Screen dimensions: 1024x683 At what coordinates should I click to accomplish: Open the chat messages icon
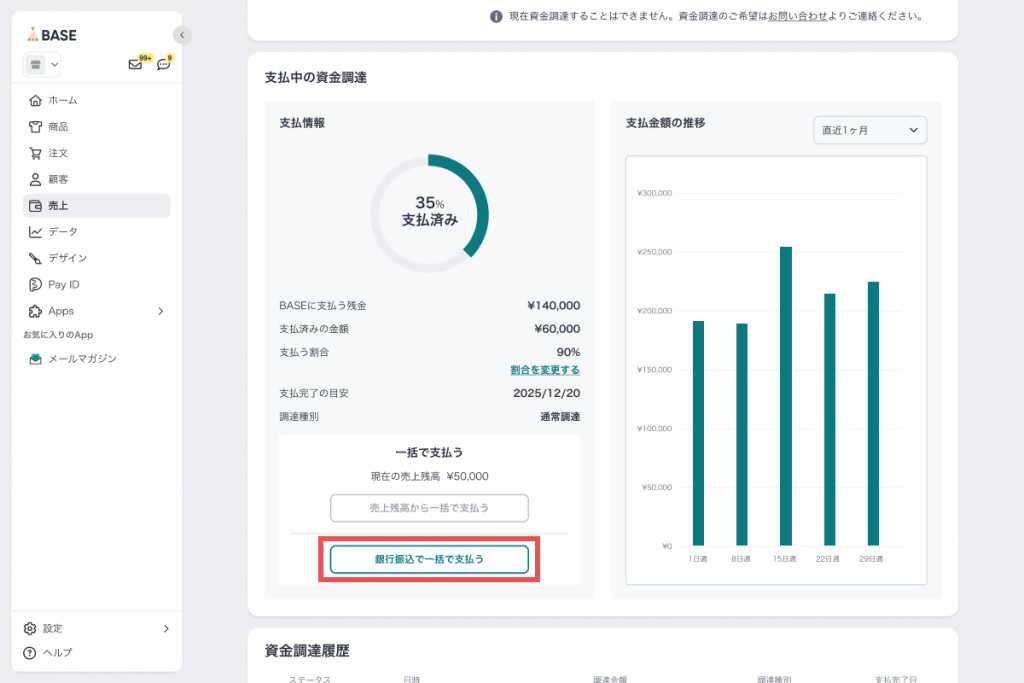click(x=163, y=65)
